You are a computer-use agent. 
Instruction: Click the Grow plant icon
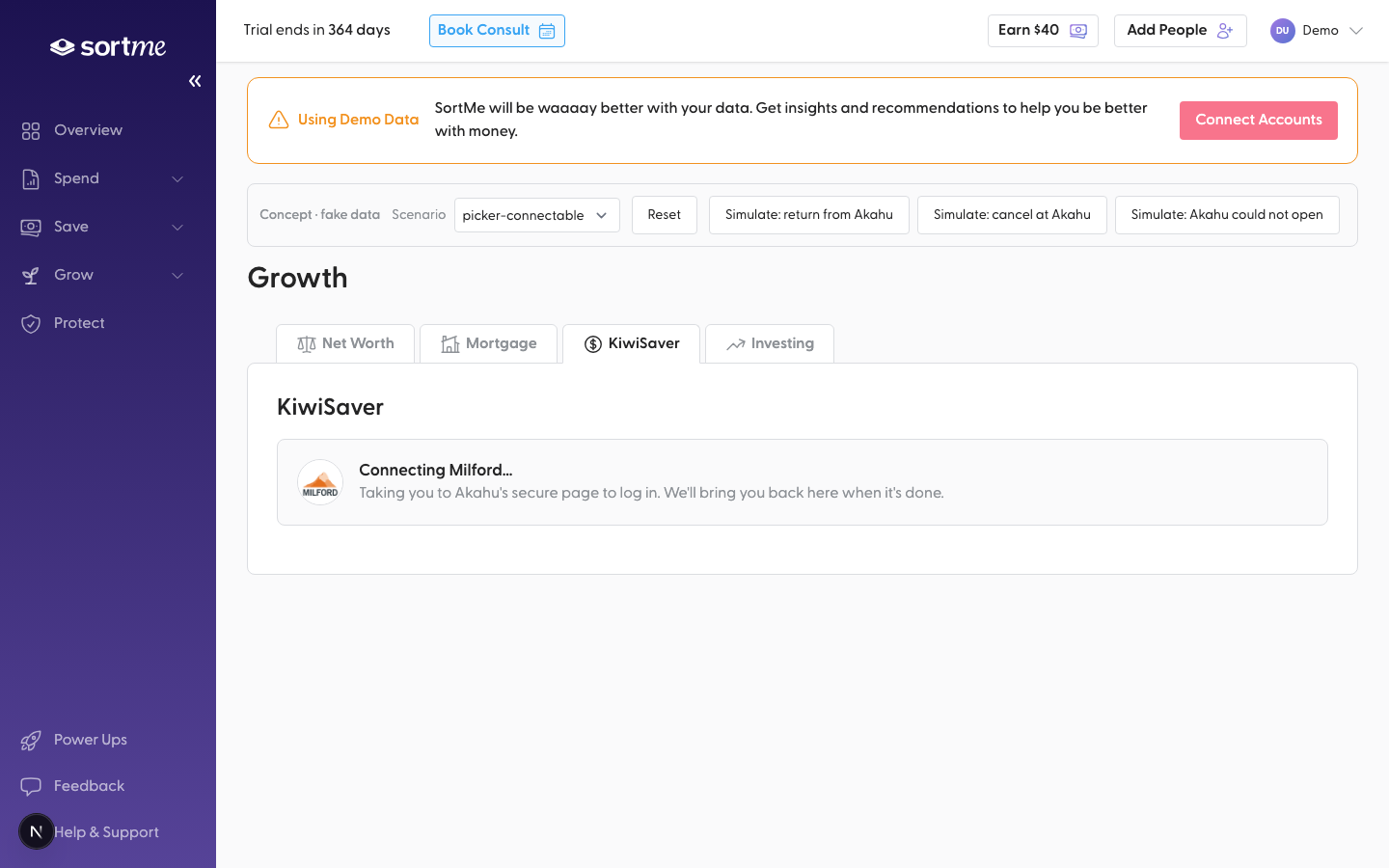[31, 275]
